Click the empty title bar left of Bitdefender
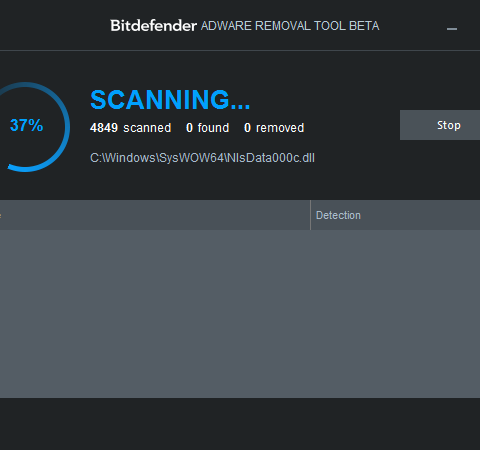The width and height of the screenshot is (480, 450). (53, 26)
